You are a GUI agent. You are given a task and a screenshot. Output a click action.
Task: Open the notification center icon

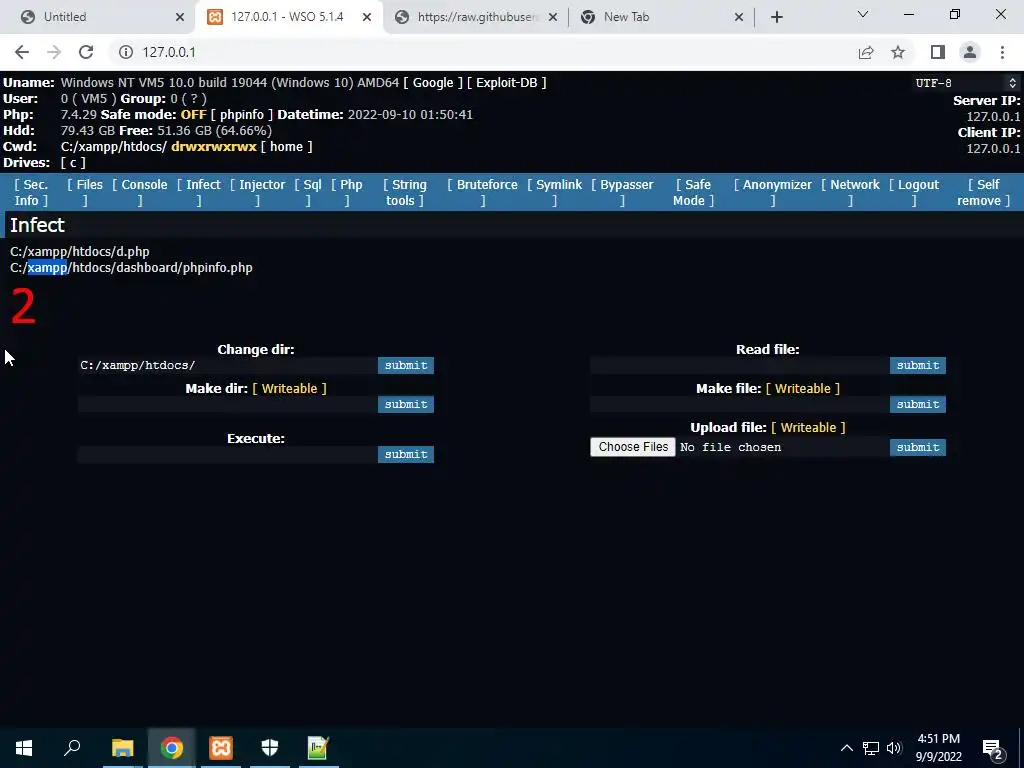[x=993, y=748]
